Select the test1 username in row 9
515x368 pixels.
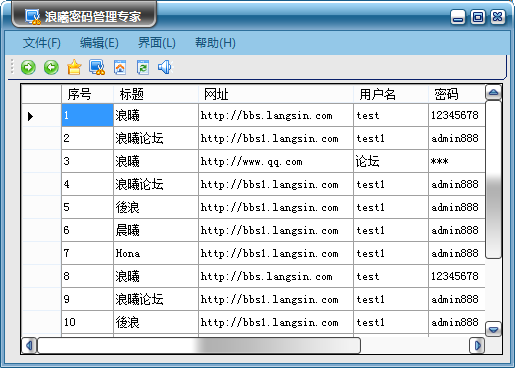pyautogui.click(x=391, y=299)
